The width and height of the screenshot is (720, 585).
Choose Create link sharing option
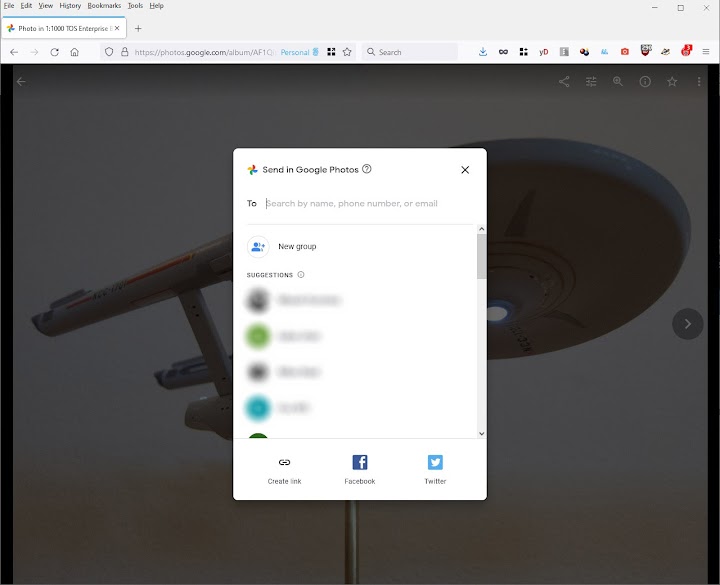[284, 470]
